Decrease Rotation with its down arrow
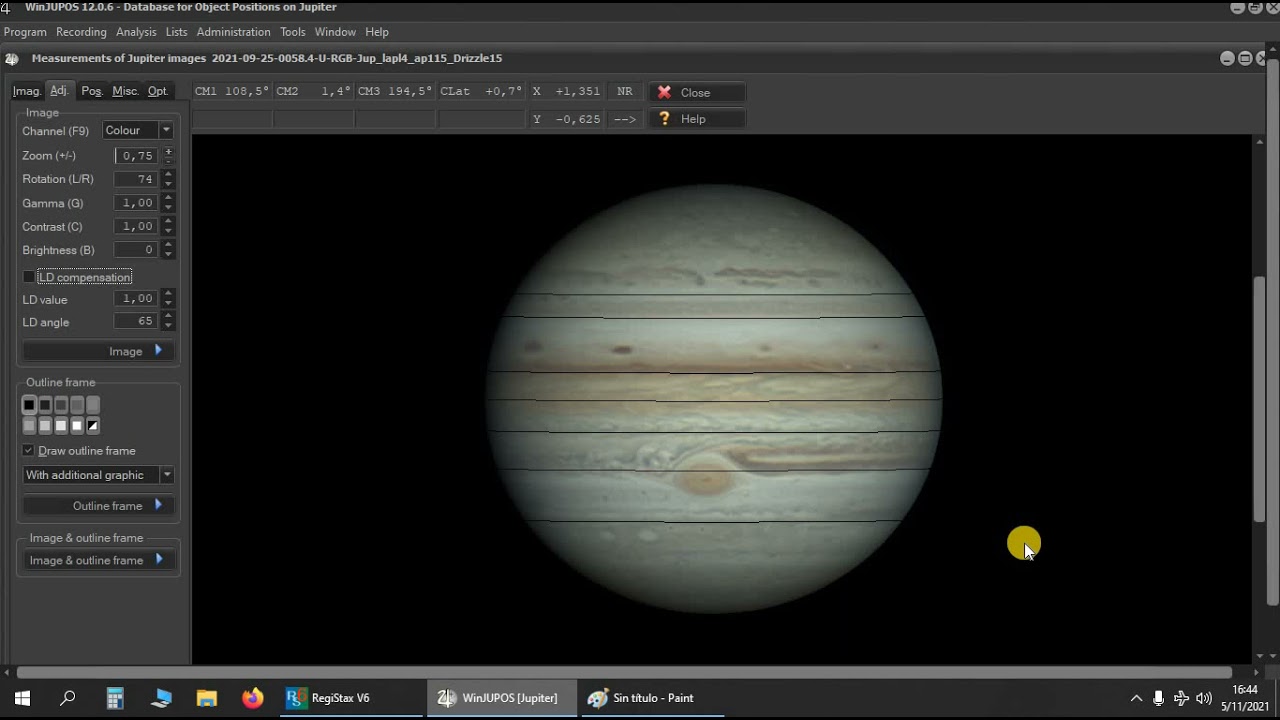 (168, 184)
